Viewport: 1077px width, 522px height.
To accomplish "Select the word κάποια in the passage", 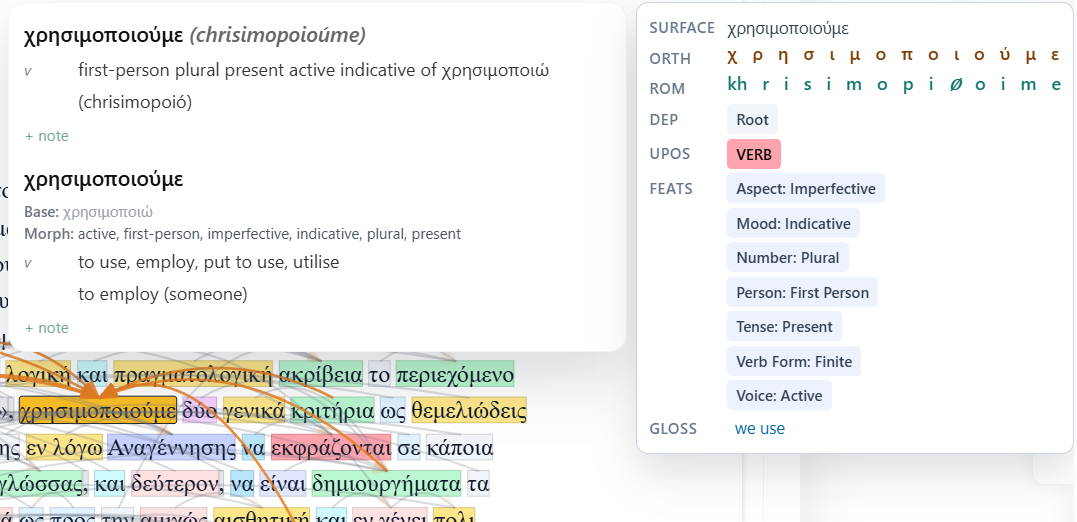I will pos(460,449).
